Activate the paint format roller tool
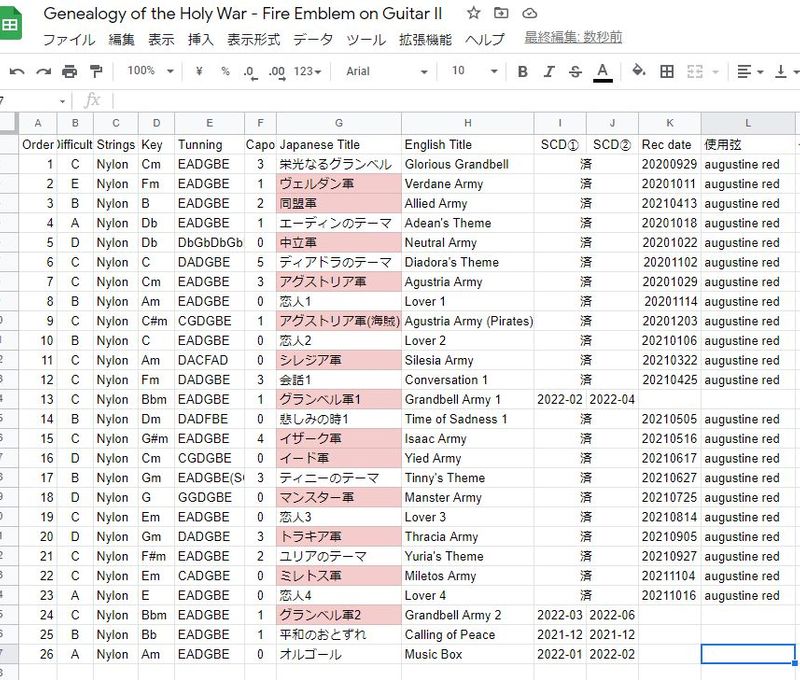800x680 pixels. point(96,71)
